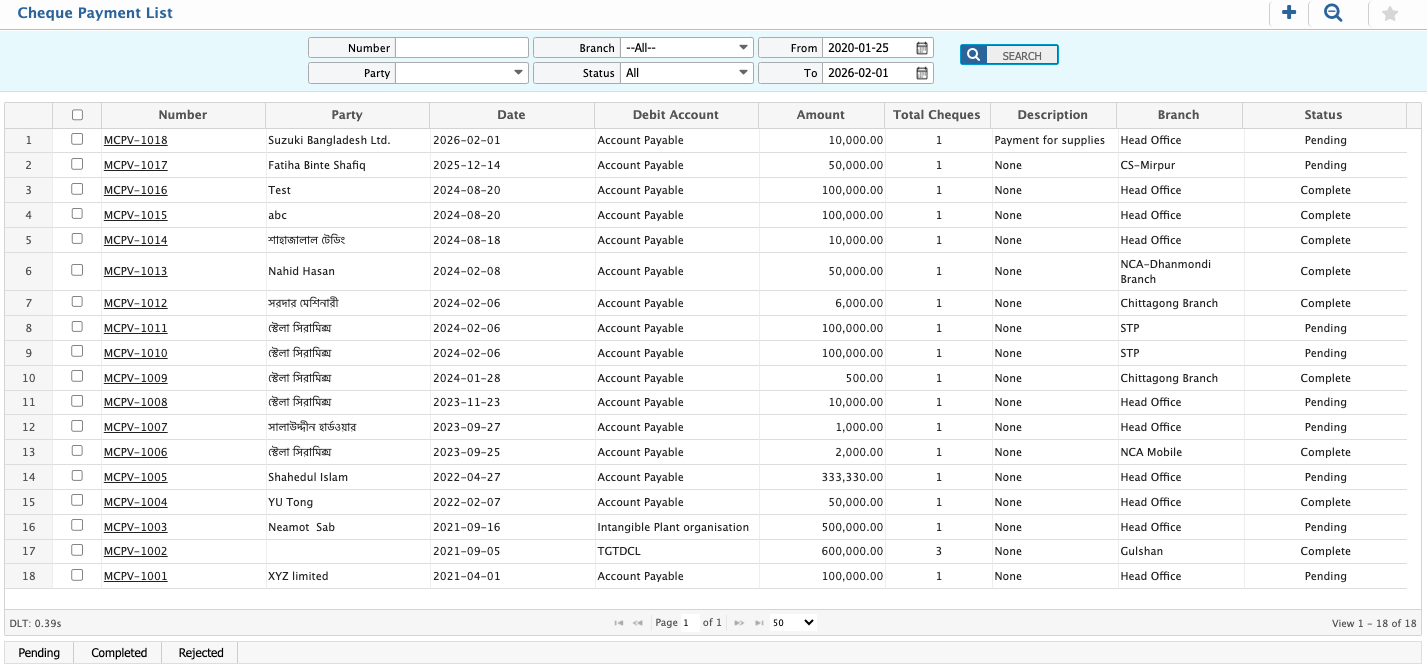Click the plus icon to add cheque payment
The height and width of the screenshot is (665, 1427).
1289,13
